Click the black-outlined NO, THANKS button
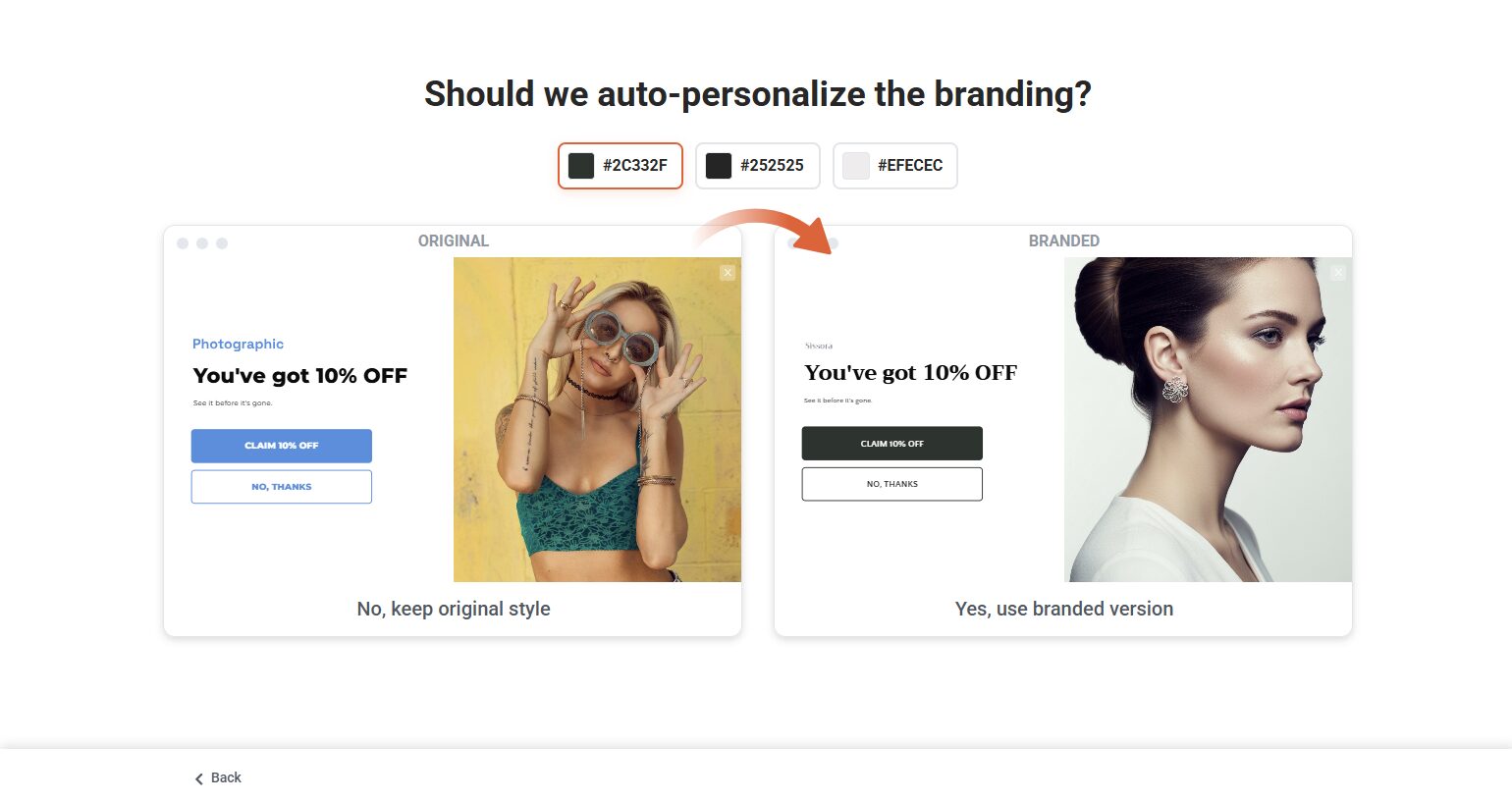This screenshot has height=802, width=1512. click(891, 484)
